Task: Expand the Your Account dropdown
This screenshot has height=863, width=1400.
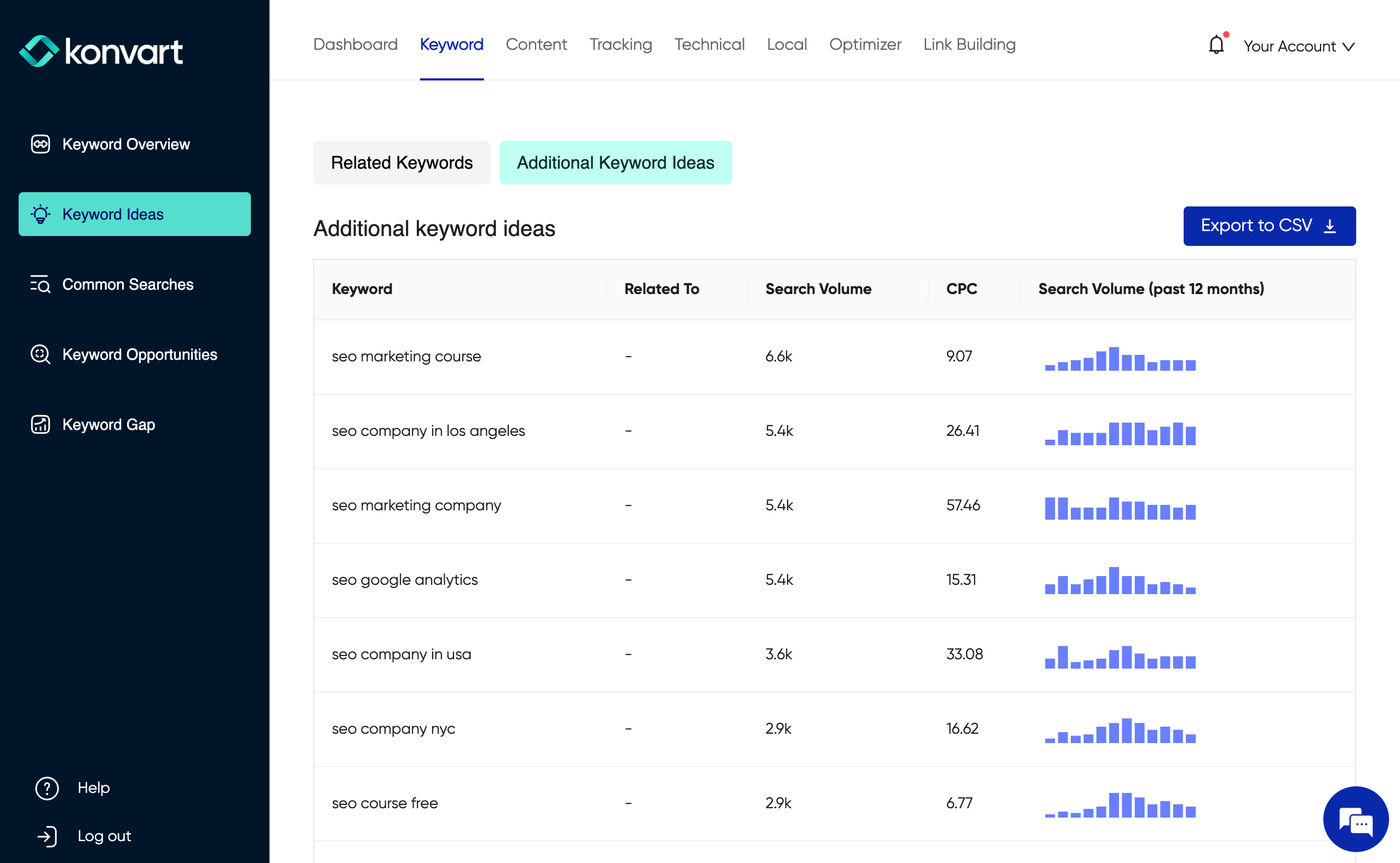Action: tap(1299, 46)
